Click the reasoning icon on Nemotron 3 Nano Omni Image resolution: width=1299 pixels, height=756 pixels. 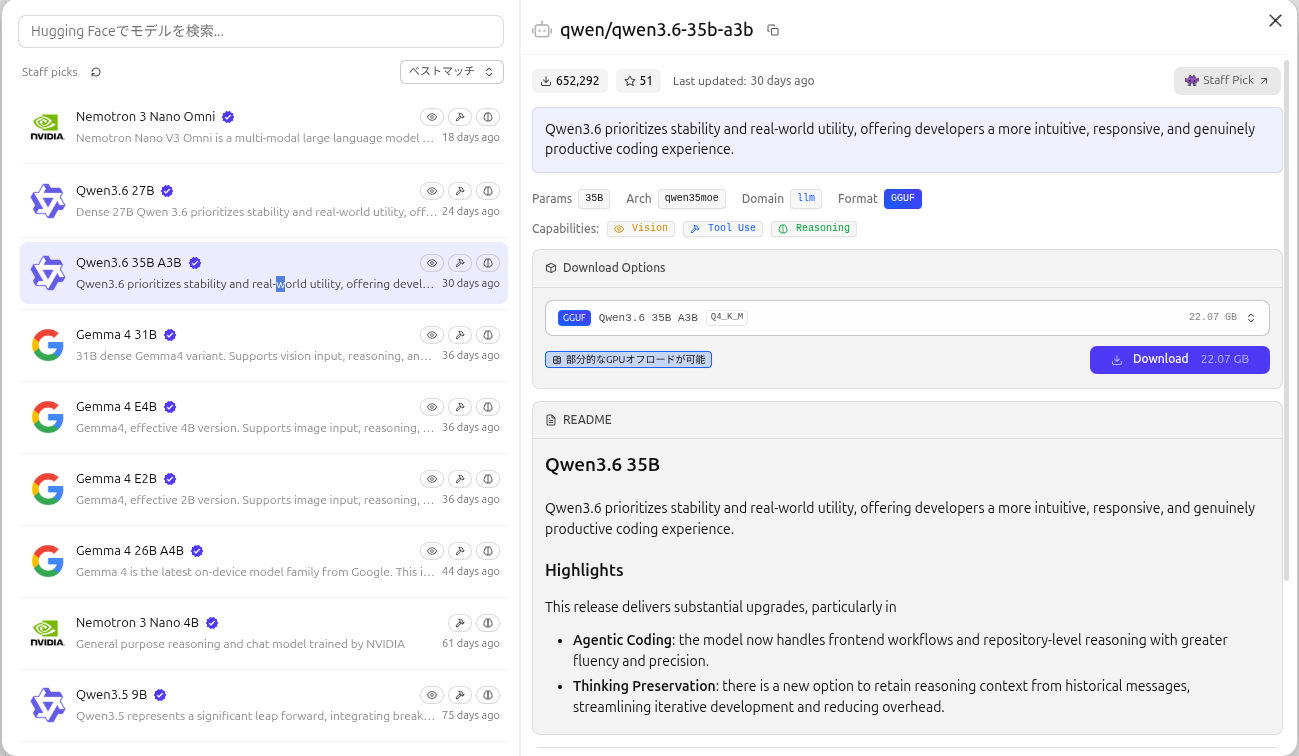(488, 117)
